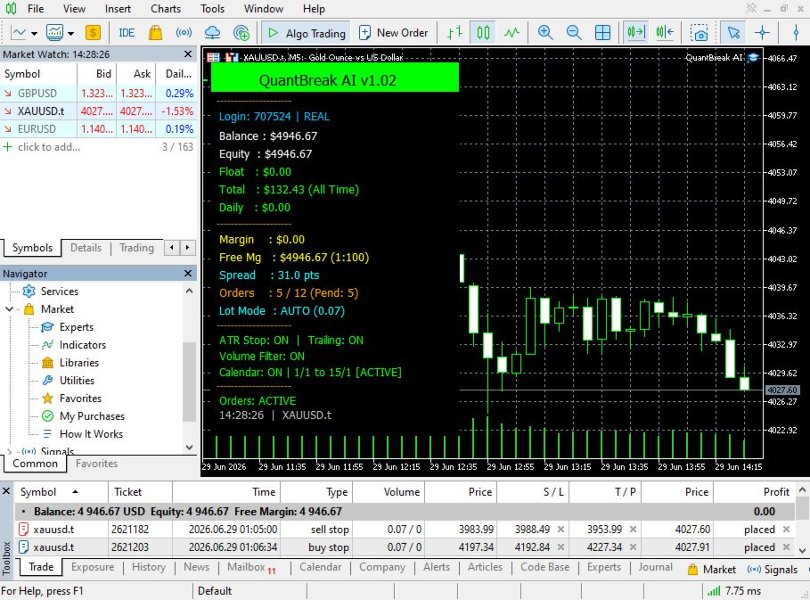Collapse the Market tree node in Navigator
The height and width of the screenshot is (600, 810).
[9, 309]
